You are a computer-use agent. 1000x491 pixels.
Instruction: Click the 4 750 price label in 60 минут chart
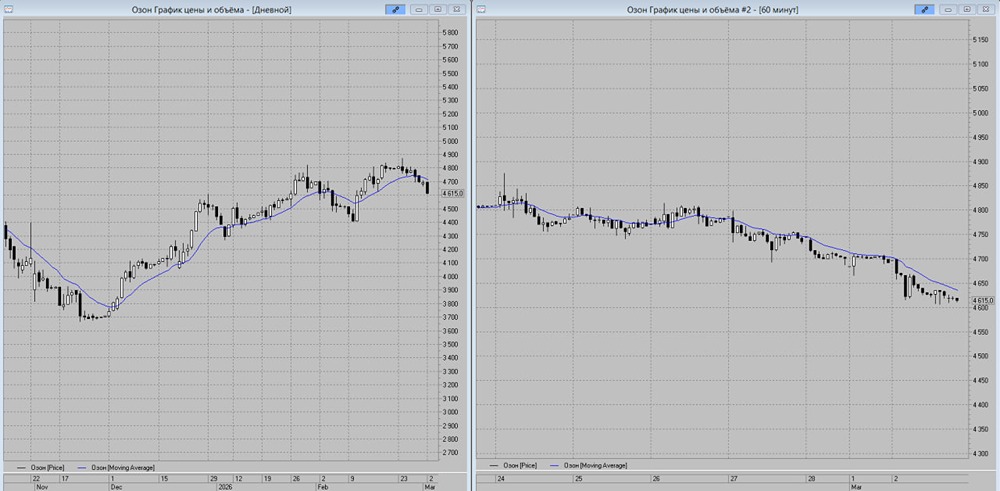(980, 235)
